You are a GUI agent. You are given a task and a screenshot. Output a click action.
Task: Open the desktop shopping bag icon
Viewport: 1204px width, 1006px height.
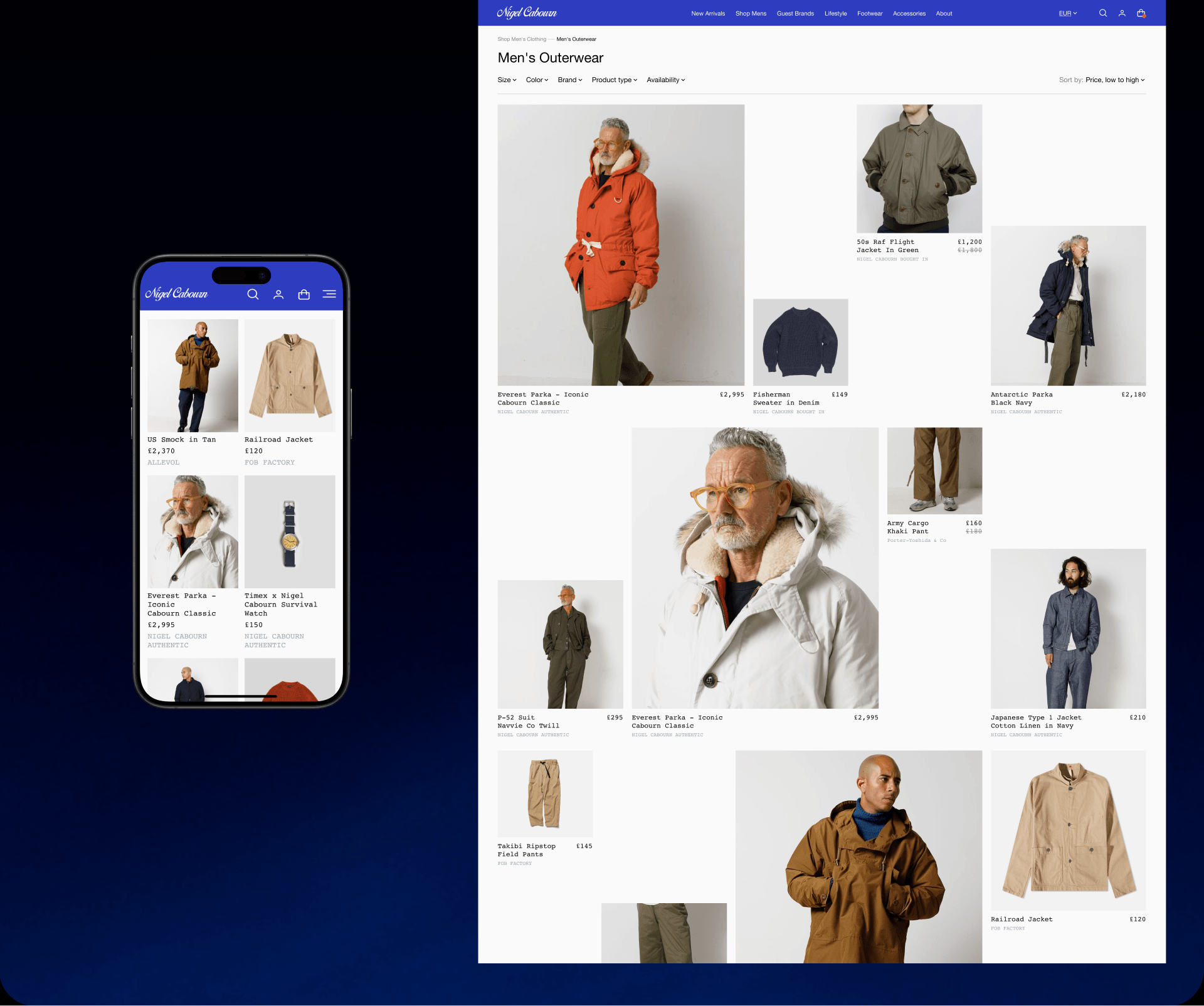[1141, 13]
